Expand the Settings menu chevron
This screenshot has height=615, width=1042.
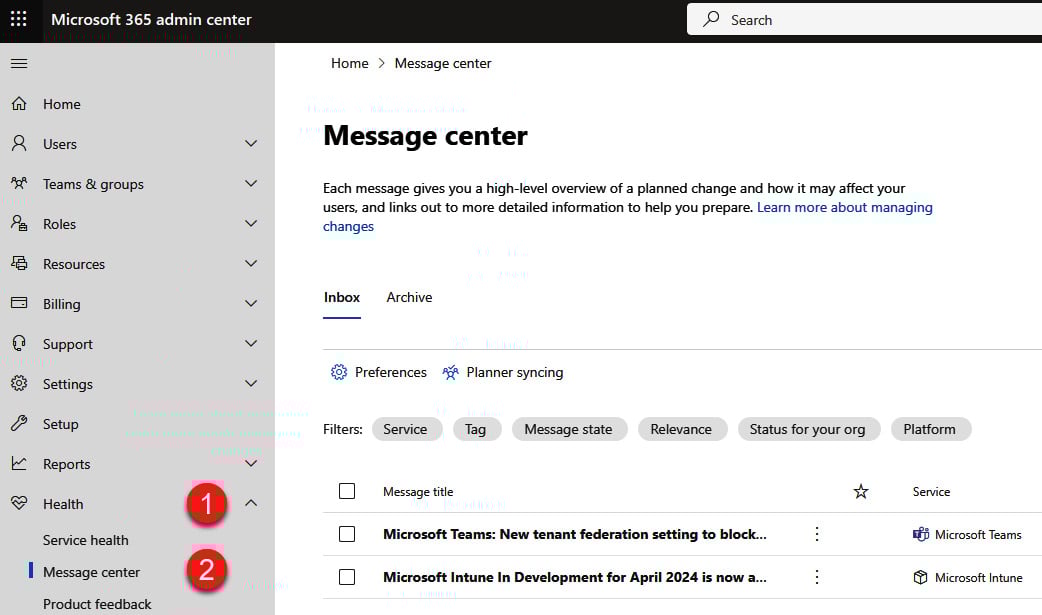click(x=251, y=383)
